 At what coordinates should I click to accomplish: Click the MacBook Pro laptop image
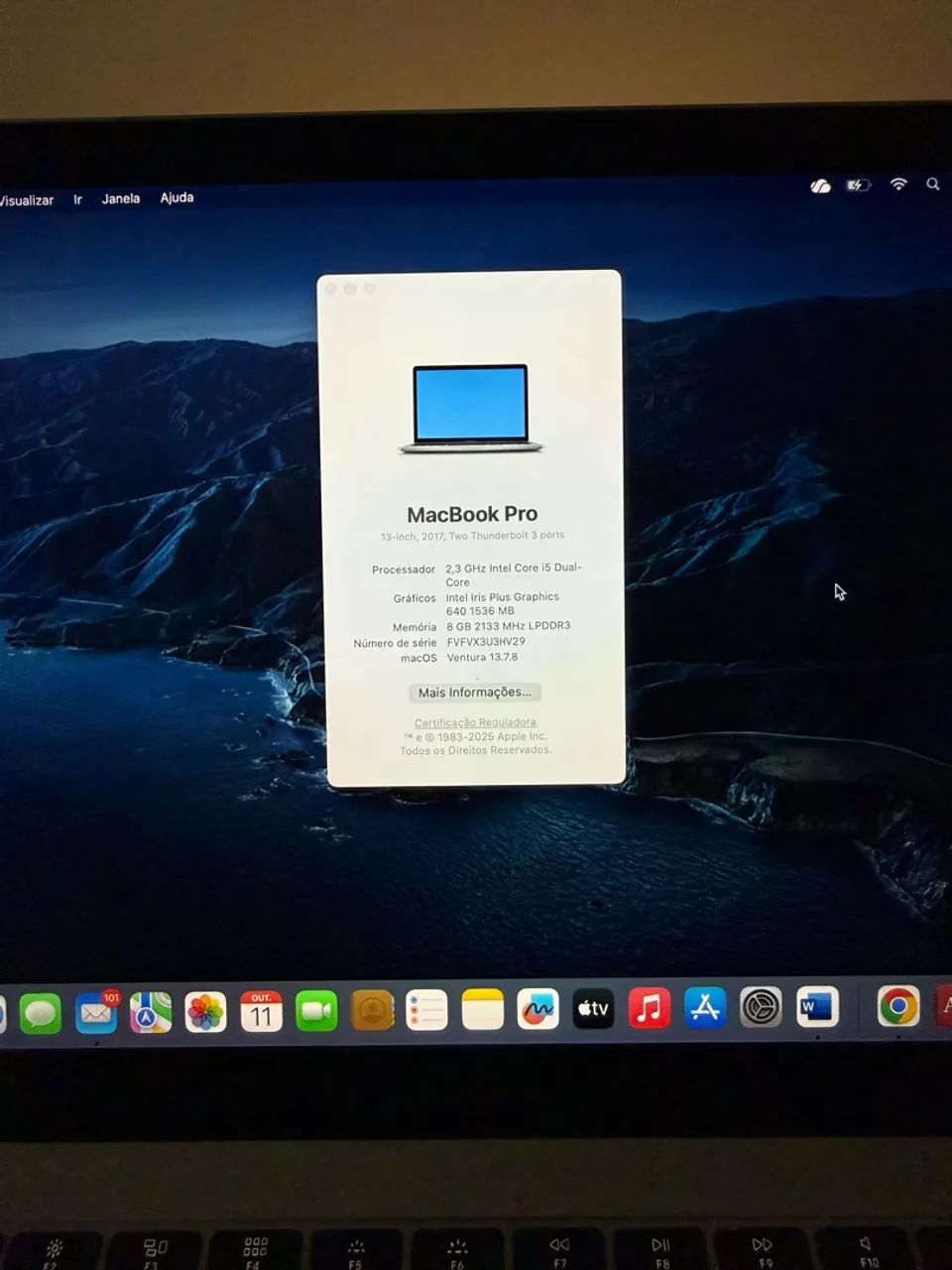tap(471, 409)
